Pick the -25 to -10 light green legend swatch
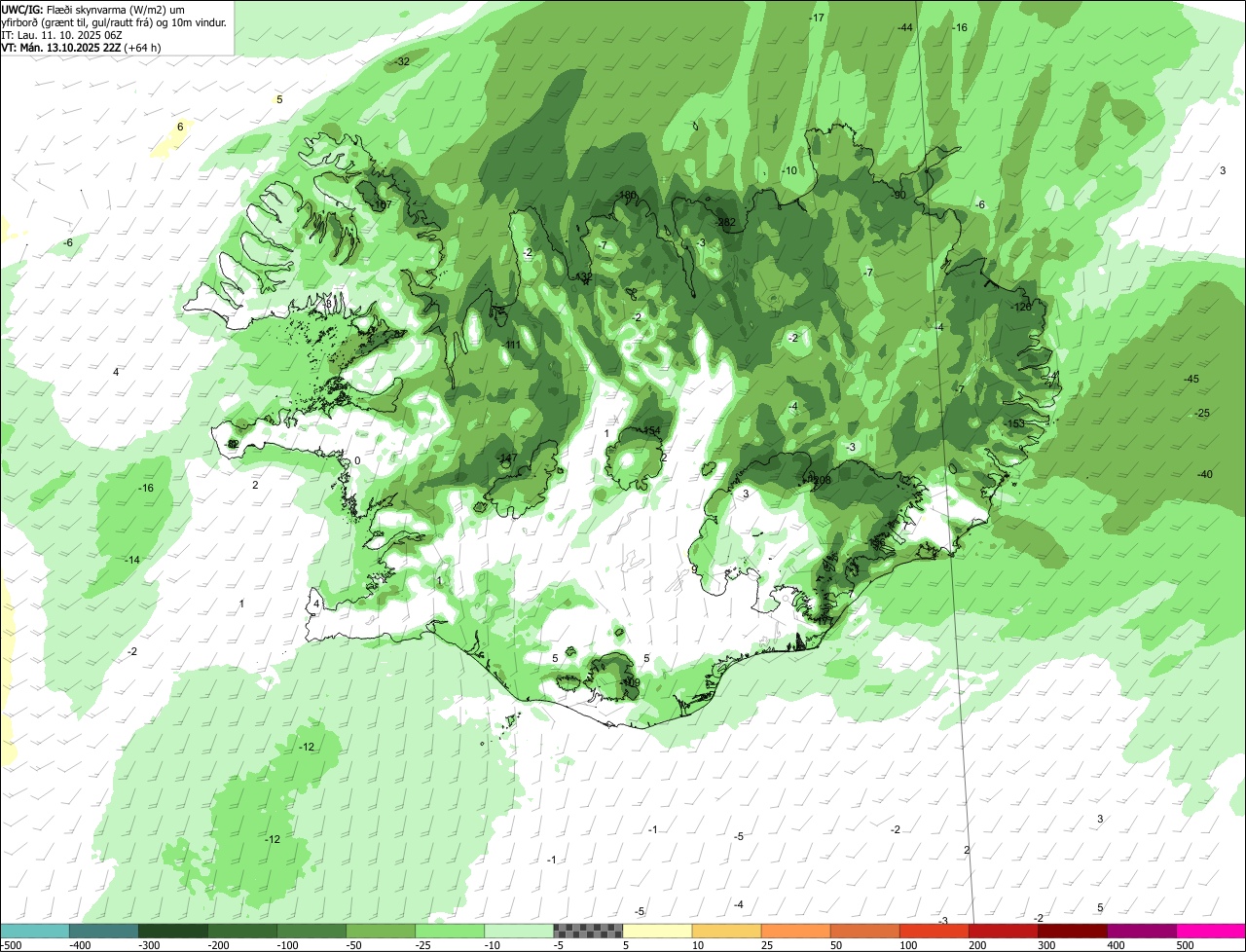1246x952 pixels. point(450,931)
